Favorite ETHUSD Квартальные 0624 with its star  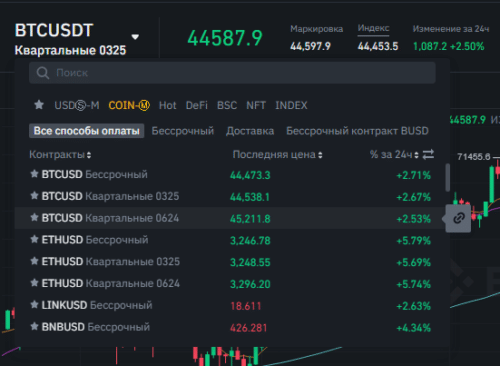[34, 283]
